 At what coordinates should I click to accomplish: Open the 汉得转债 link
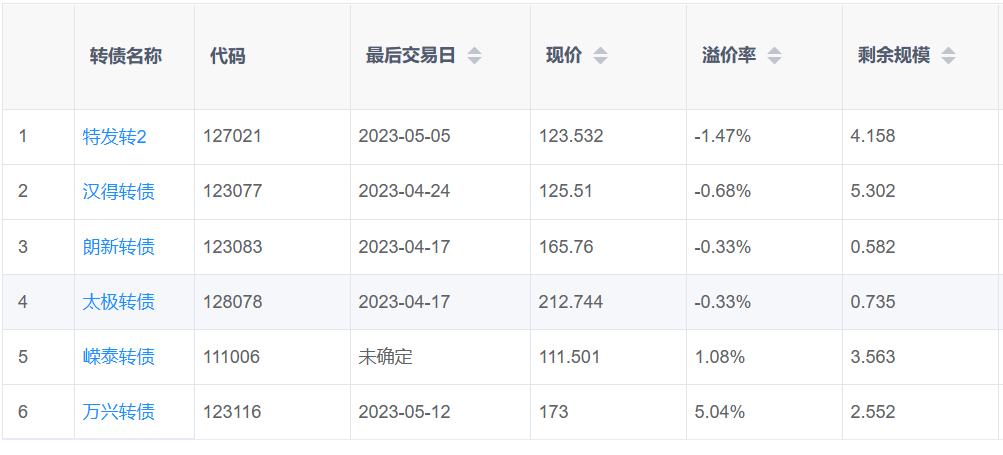pyautogui.click(x=118, y=191)
